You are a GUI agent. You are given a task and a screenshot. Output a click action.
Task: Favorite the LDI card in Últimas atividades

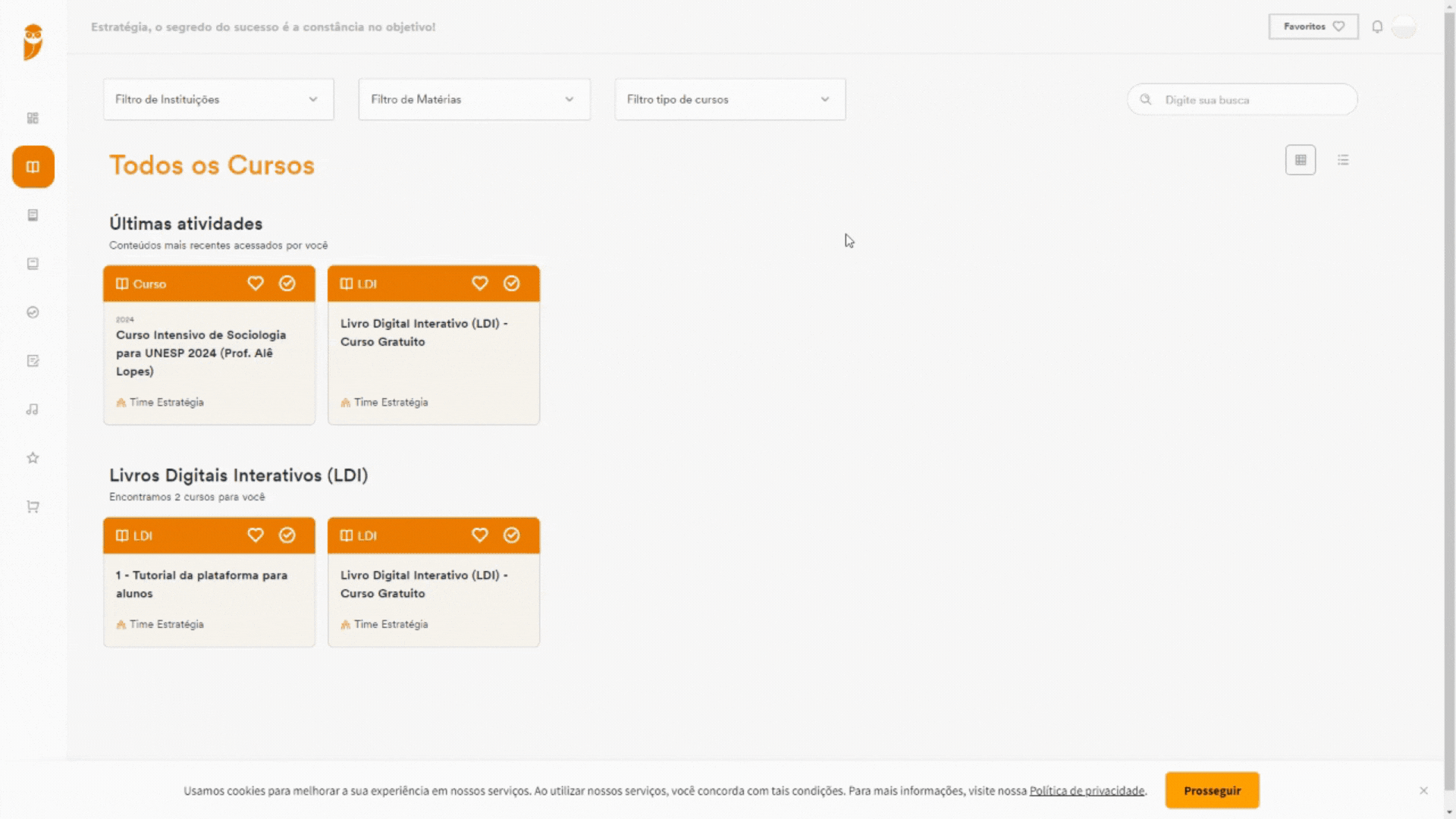click(x=480, y=284)
